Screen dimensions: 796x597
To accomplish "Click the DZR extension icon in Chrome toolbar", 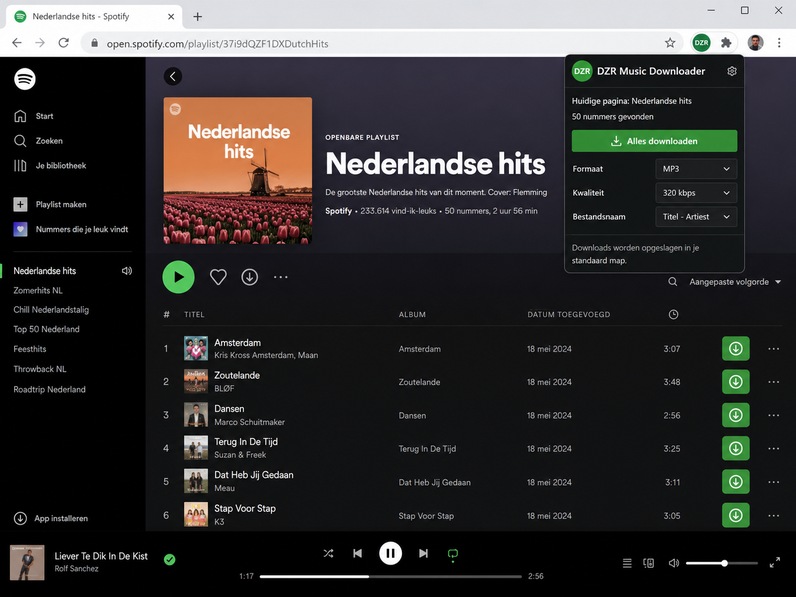I will pos(701,43).
